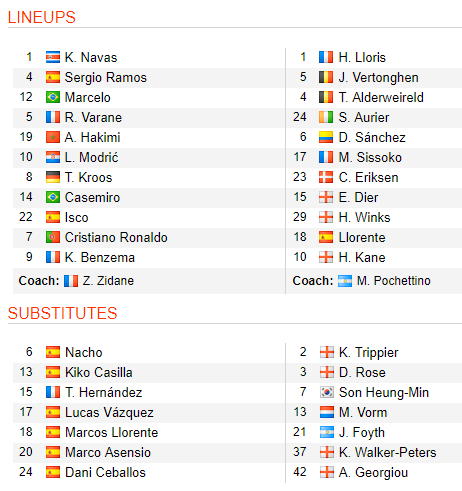Open Marco Asensio substitute link
Image resolution: width=462 pixels, height=491 pixels.
(x=108, y=453)
